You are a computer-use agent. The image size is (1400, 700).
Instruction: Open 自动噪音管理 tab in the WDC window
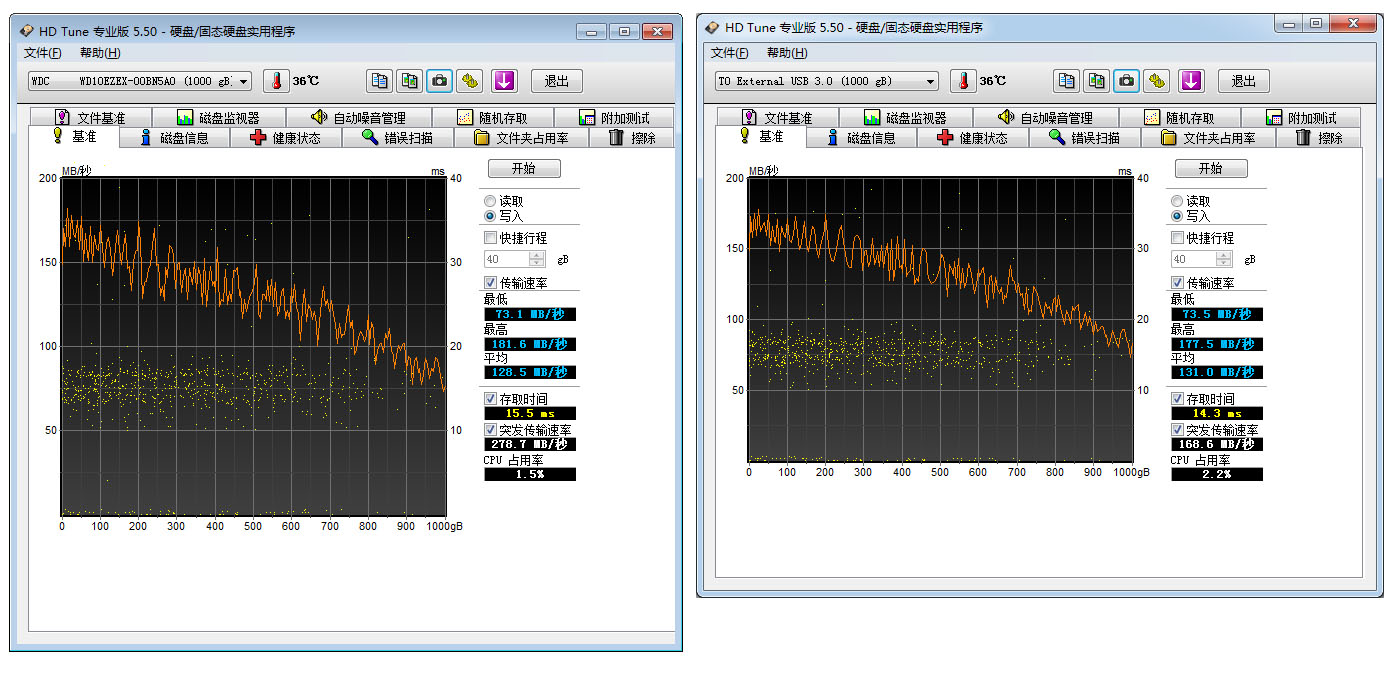(x=358, y=118)
